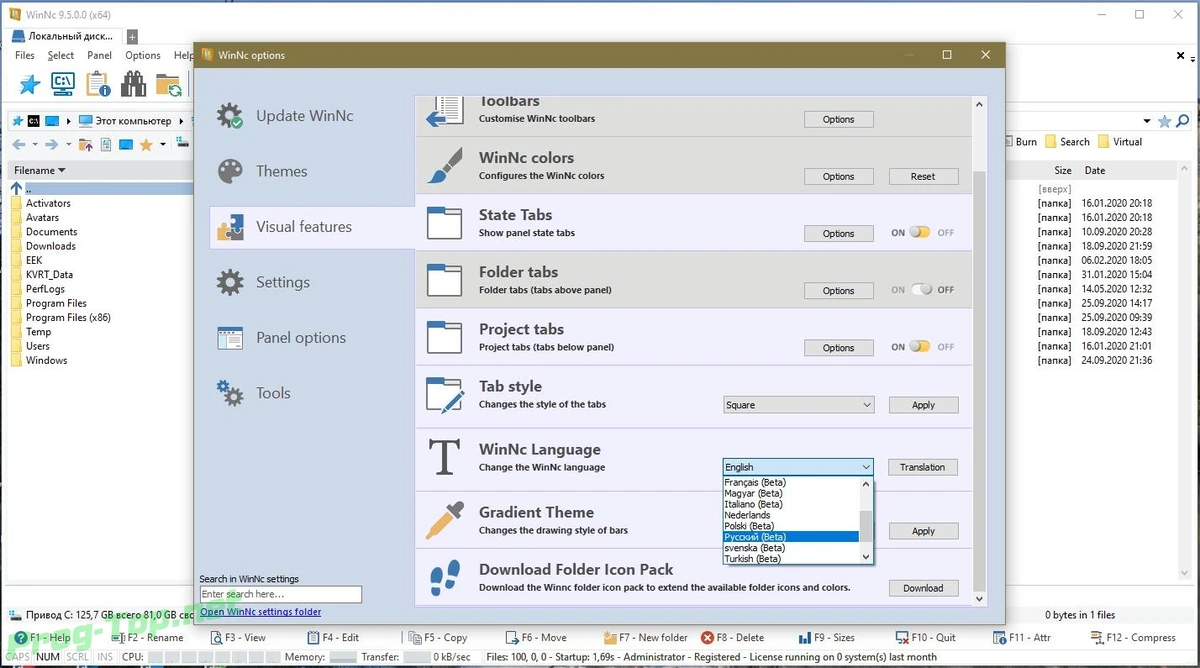Click the Search in WinNc settings field
The image size is (1200, 668).
280,594
